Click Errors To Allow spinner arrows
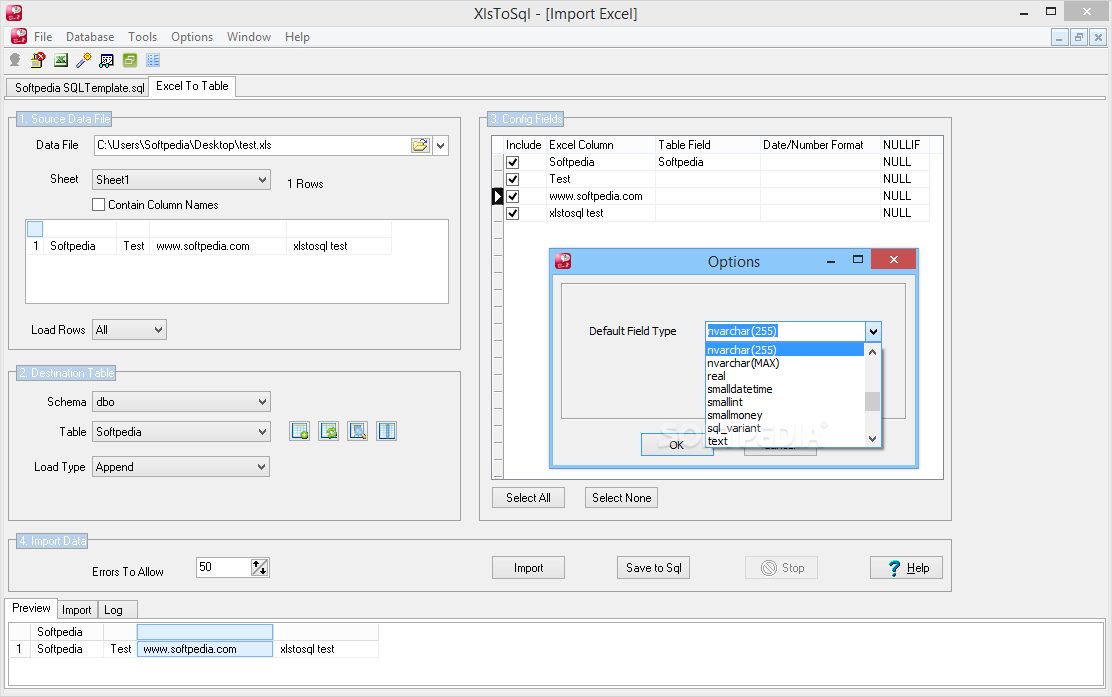The width and height of the screenshot is (1112, 697). click(260, 567)
